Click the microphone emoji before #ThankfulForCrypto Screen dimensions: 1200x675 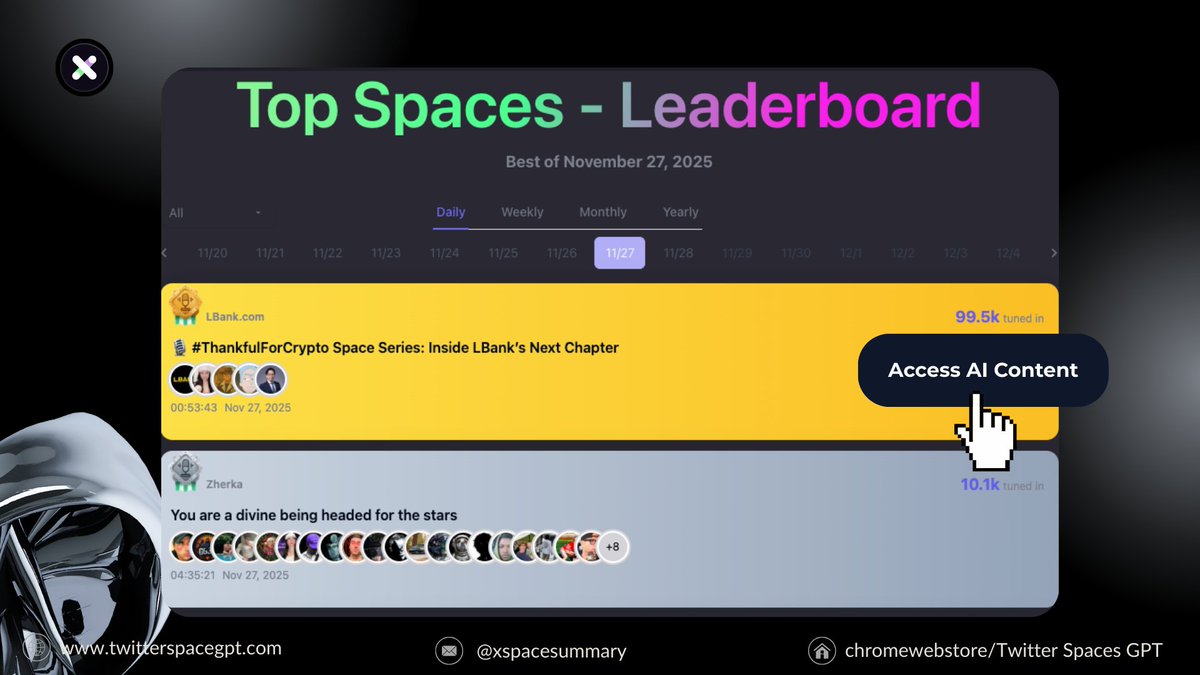[x=180, y=348]
